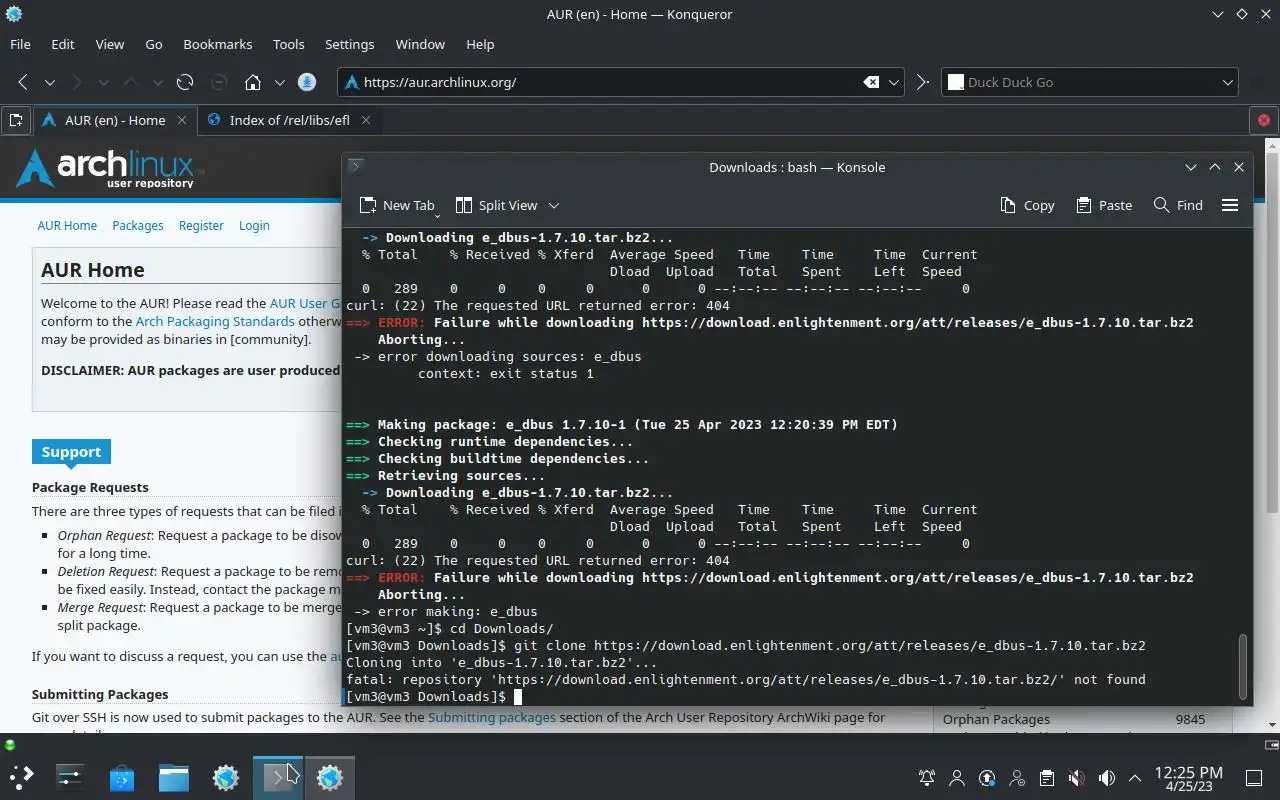Screen dimensions: 1280x800
Task: Click the Register link
Action: tap(201, 225)
